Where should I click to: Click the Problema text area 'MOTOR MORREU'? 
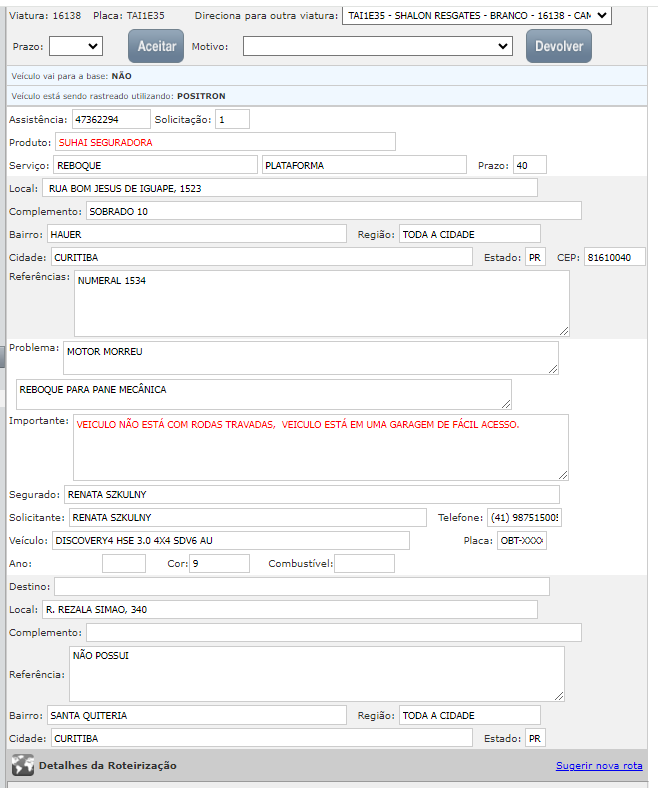(310, 357)
